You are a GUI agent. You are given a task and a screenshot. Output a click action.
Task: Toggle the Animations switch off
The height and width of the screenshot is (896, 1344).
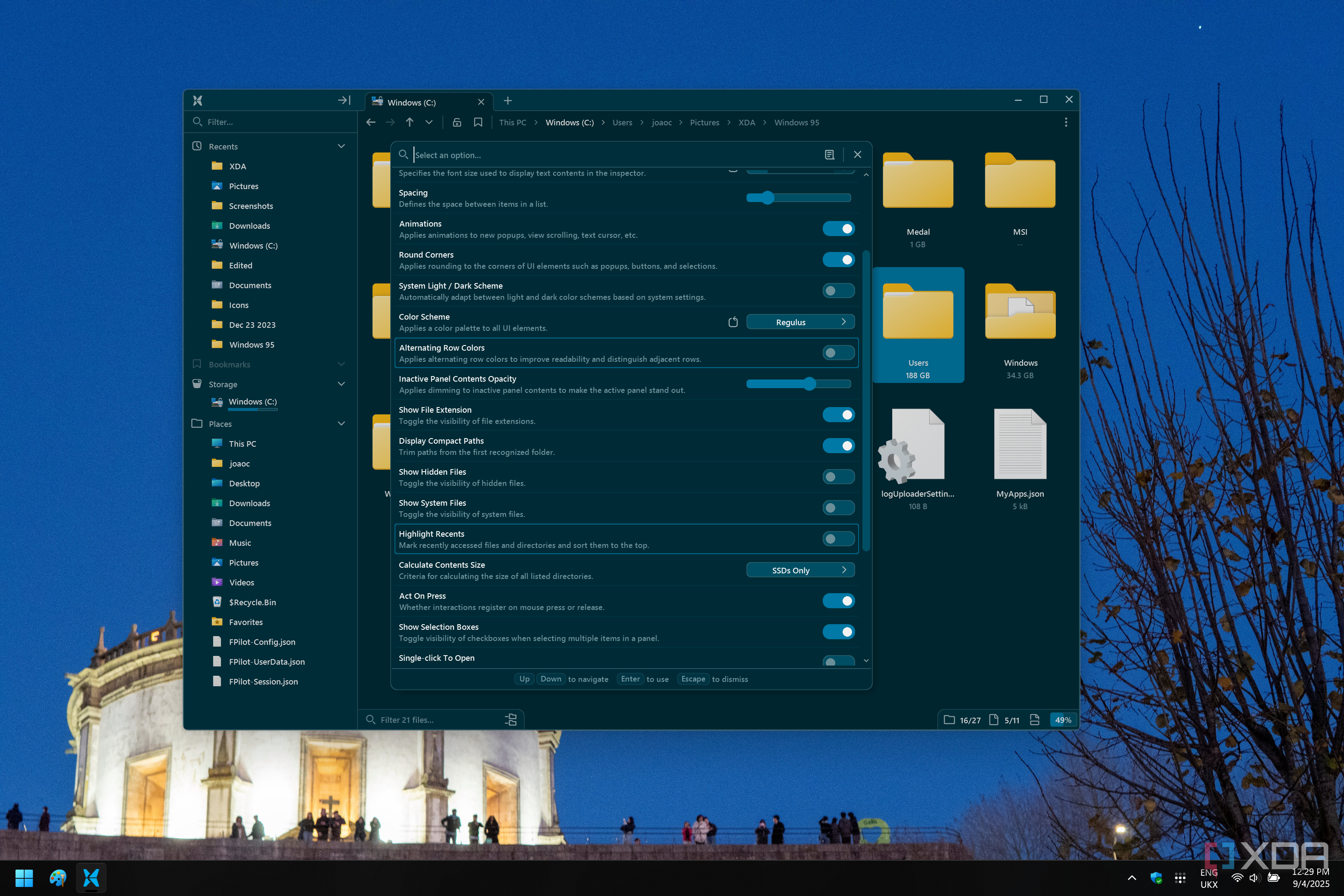(838, 229)
